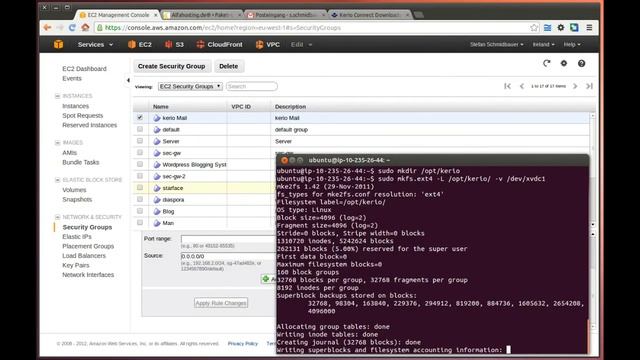The image size is (640, 360).
Task: Open the help question mark icon
Action: pyautogui.click(x=582, y=63)
